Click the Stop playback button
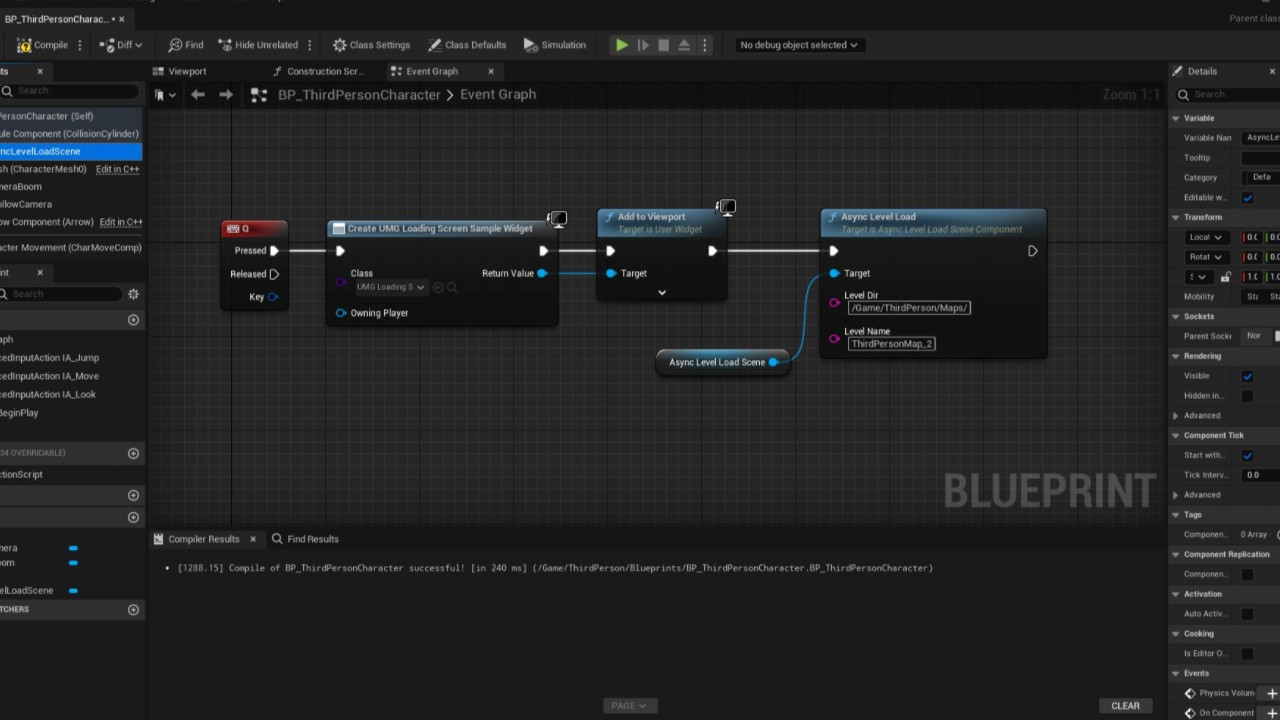This screenshot has width=1280, height=720. (663, 45)
